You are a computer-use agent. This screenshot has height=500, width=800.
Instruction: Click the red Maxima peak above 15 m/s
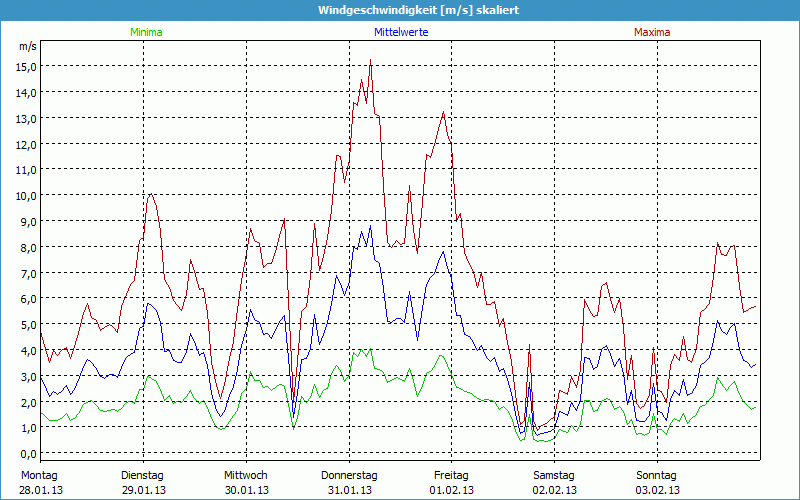coord(370,60)
